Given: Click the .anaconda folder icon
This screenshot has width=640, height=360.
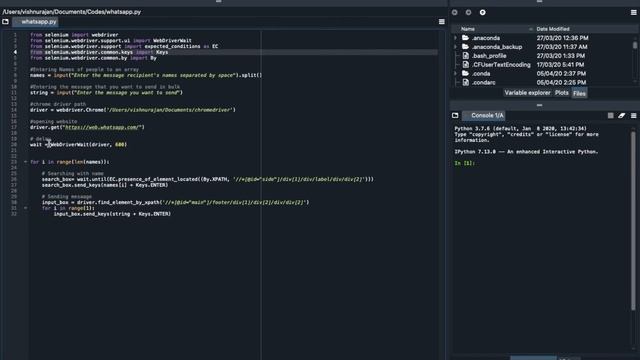Looking at the screenshot, I should click(465, 38).
